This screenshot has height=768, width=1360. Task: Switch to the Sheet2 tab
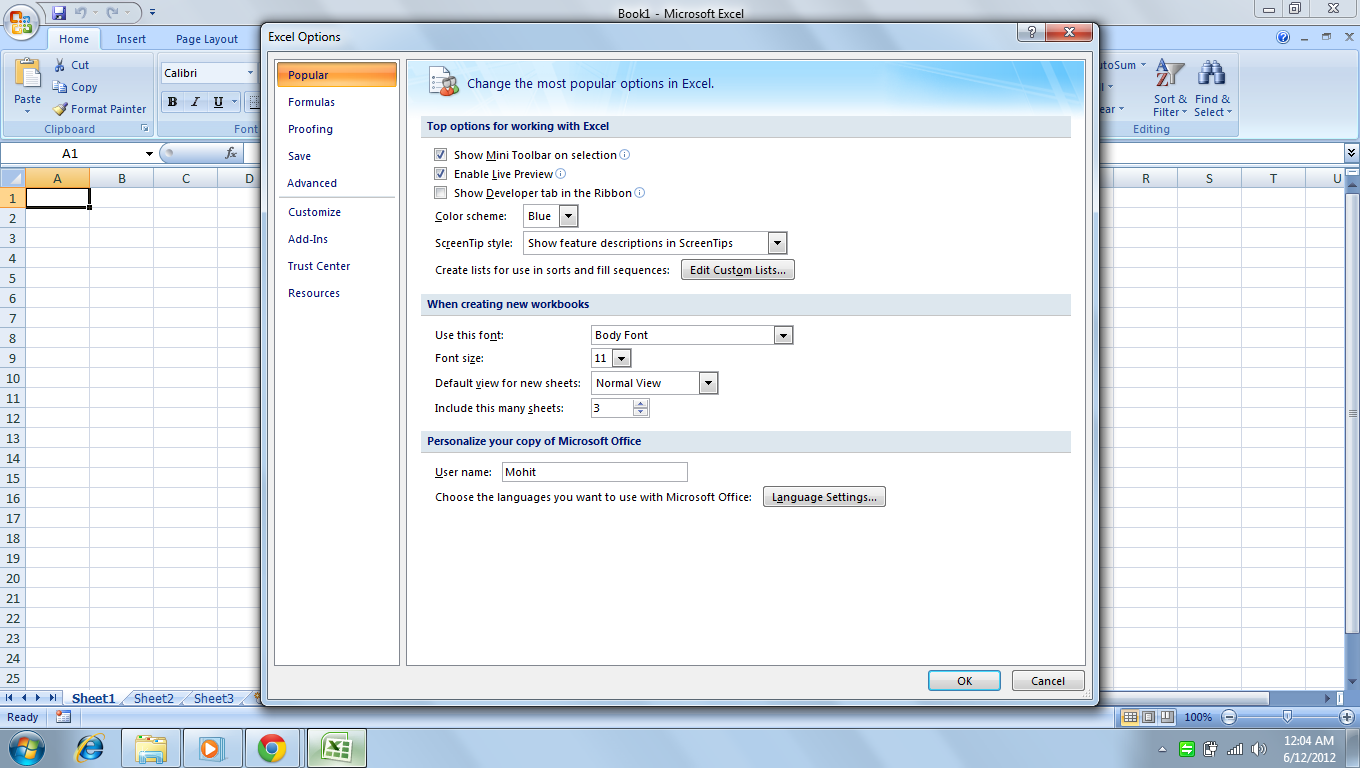[152, 698]
